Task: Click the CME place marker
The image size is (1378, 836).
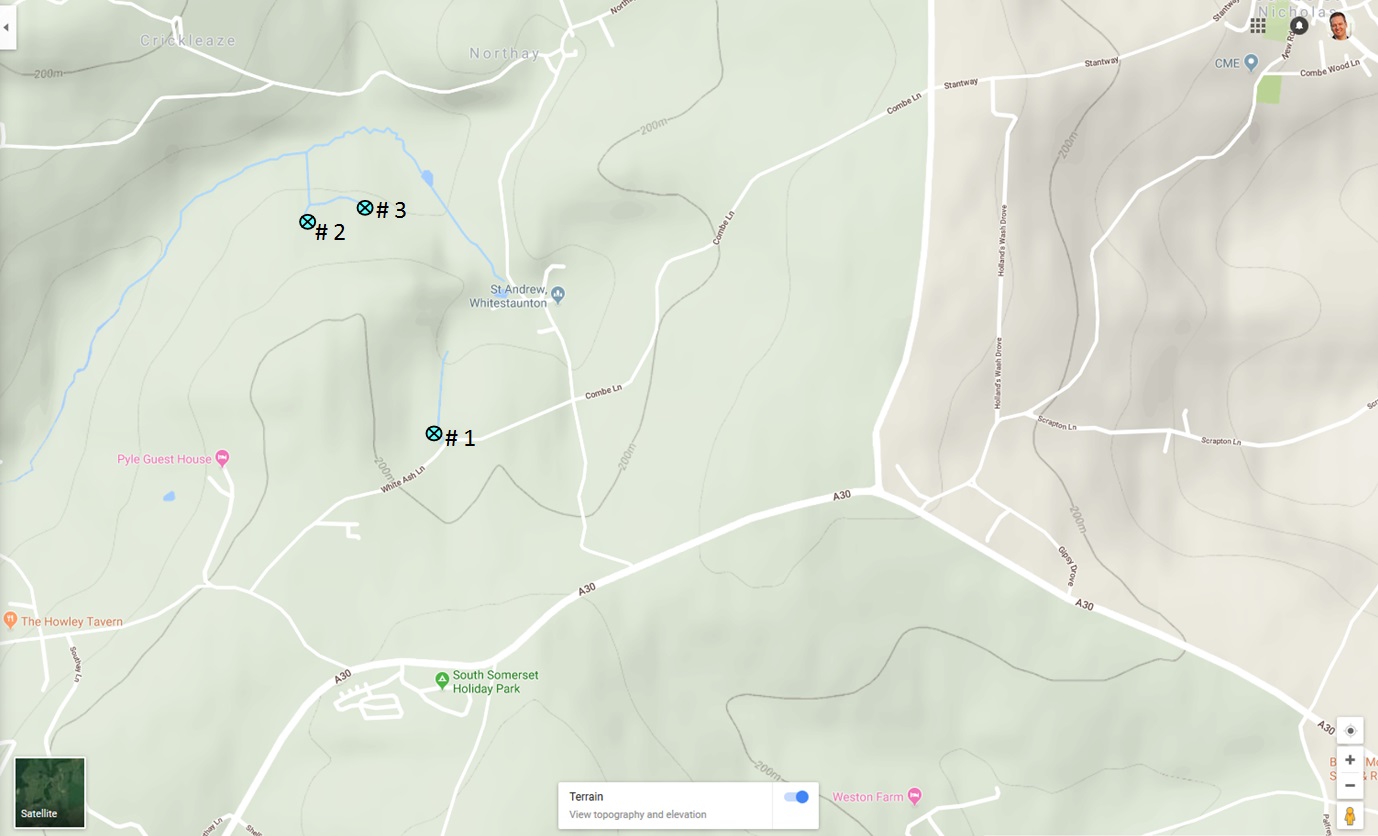Action: point(1251,63)
